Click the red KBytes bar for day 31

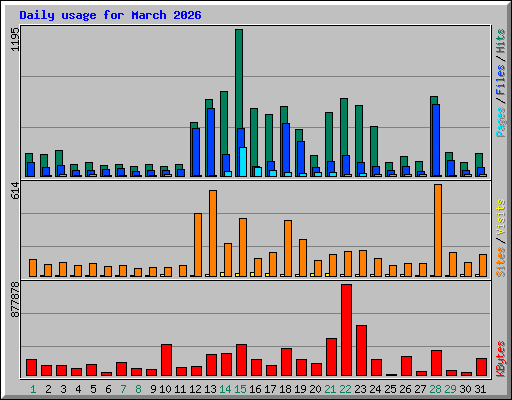click(481, 367)
